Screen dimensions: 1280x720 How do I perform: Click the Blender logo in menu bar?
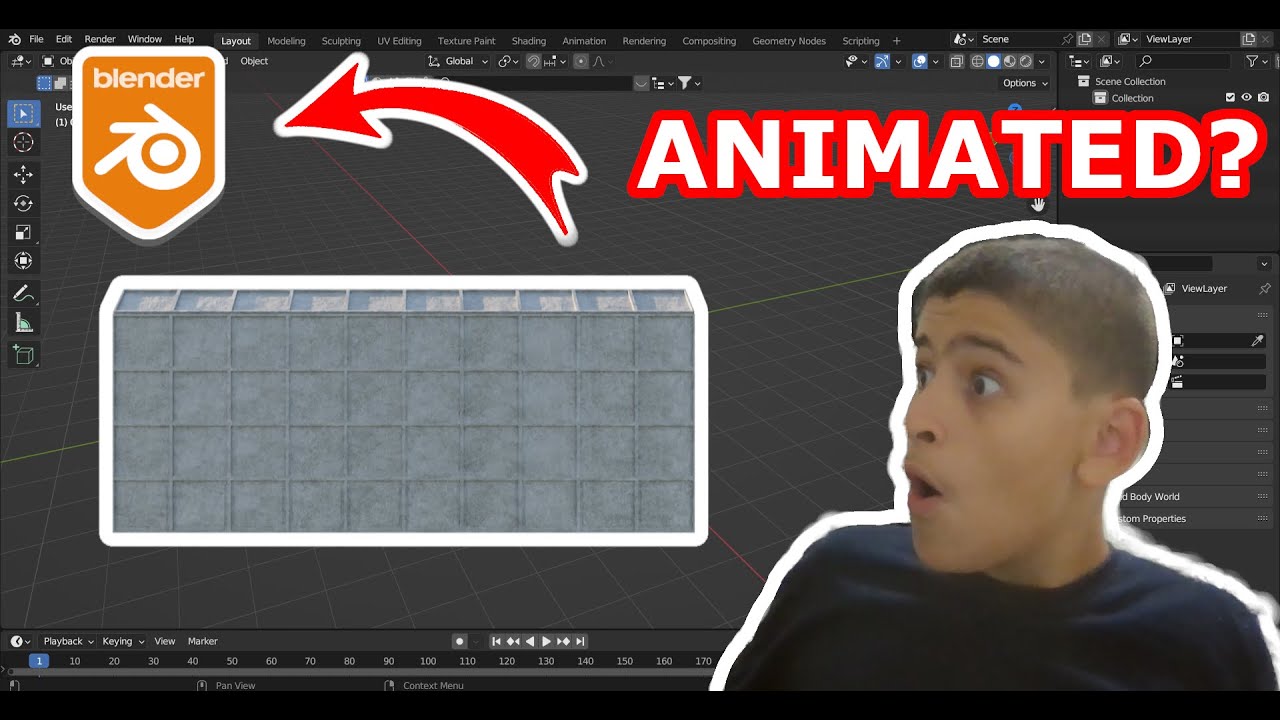[x=14, y=40]
